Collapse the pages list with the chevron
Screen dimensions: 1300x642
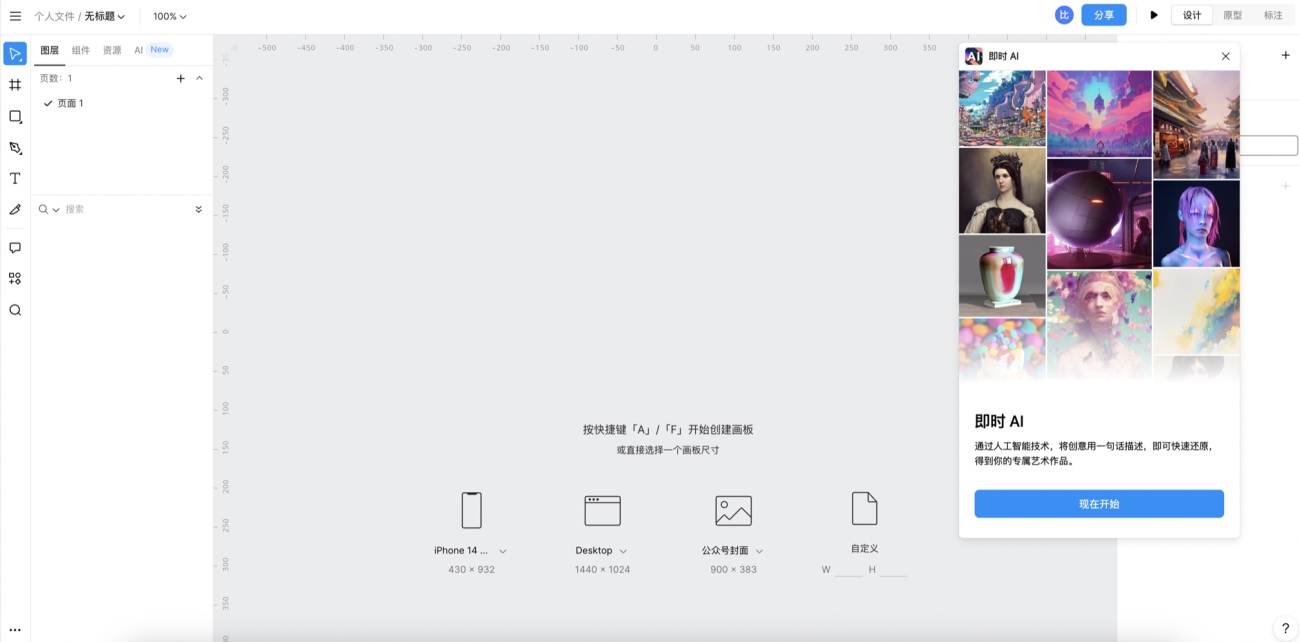[199, 78]
